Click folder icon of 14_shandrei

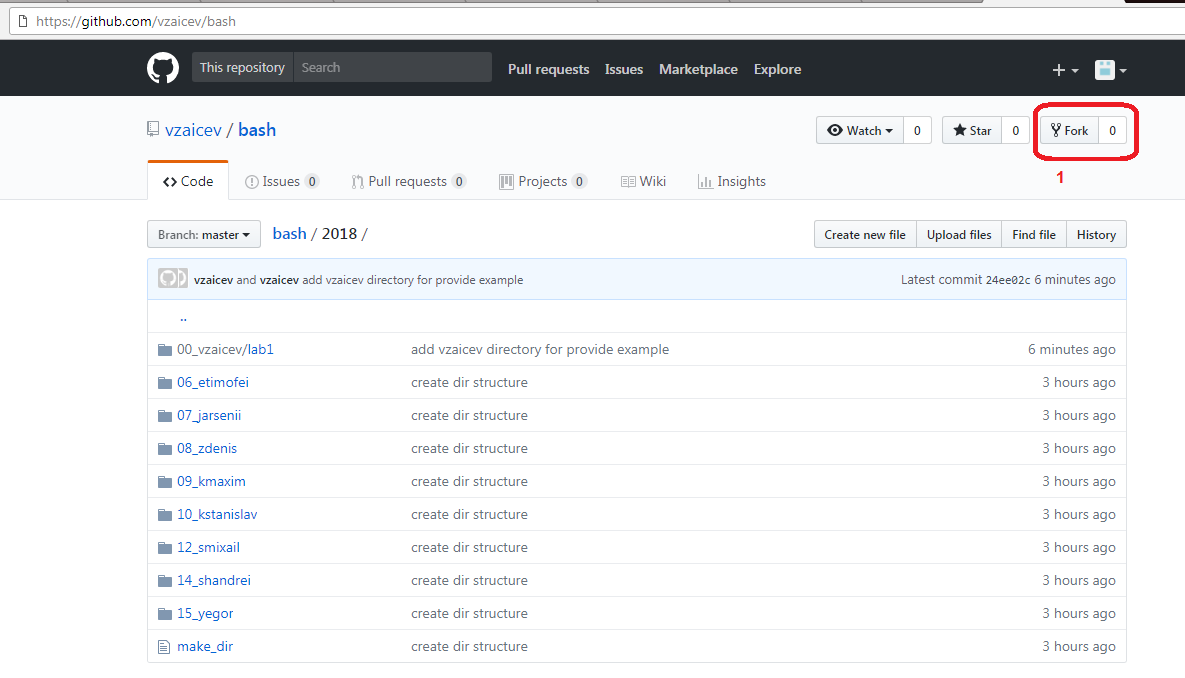click(165, 580)
